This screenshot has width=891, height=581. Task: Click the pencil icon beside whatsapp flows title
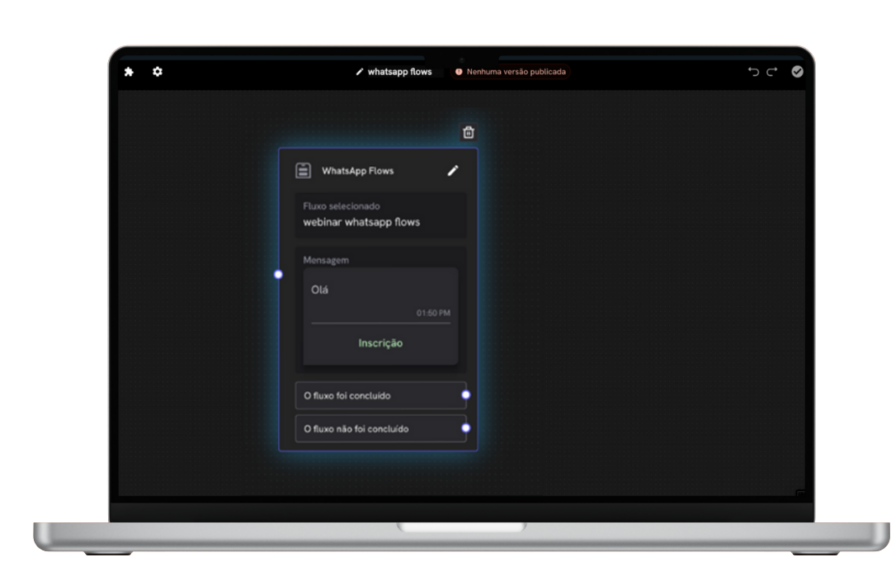point(359,72)
